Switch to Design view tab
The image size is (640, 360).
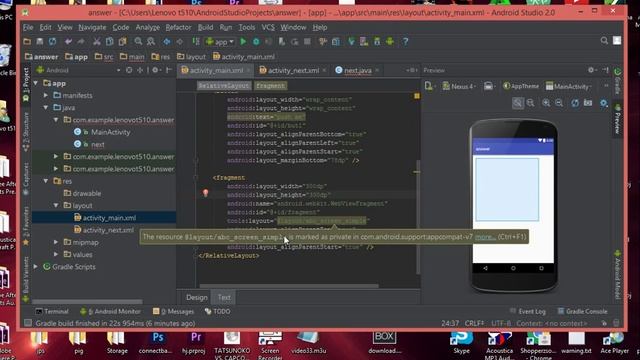(x=197, y=298)
